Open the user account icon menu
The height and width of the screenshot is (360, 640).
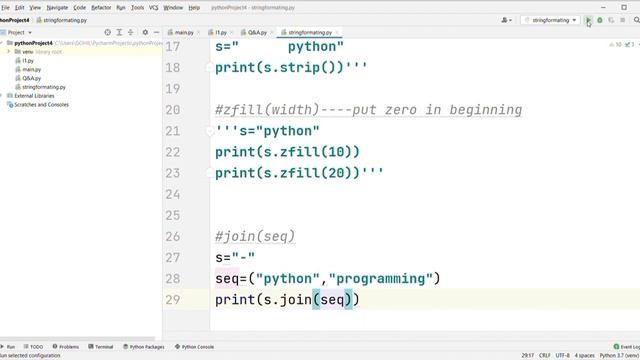[x=507, y=20]
